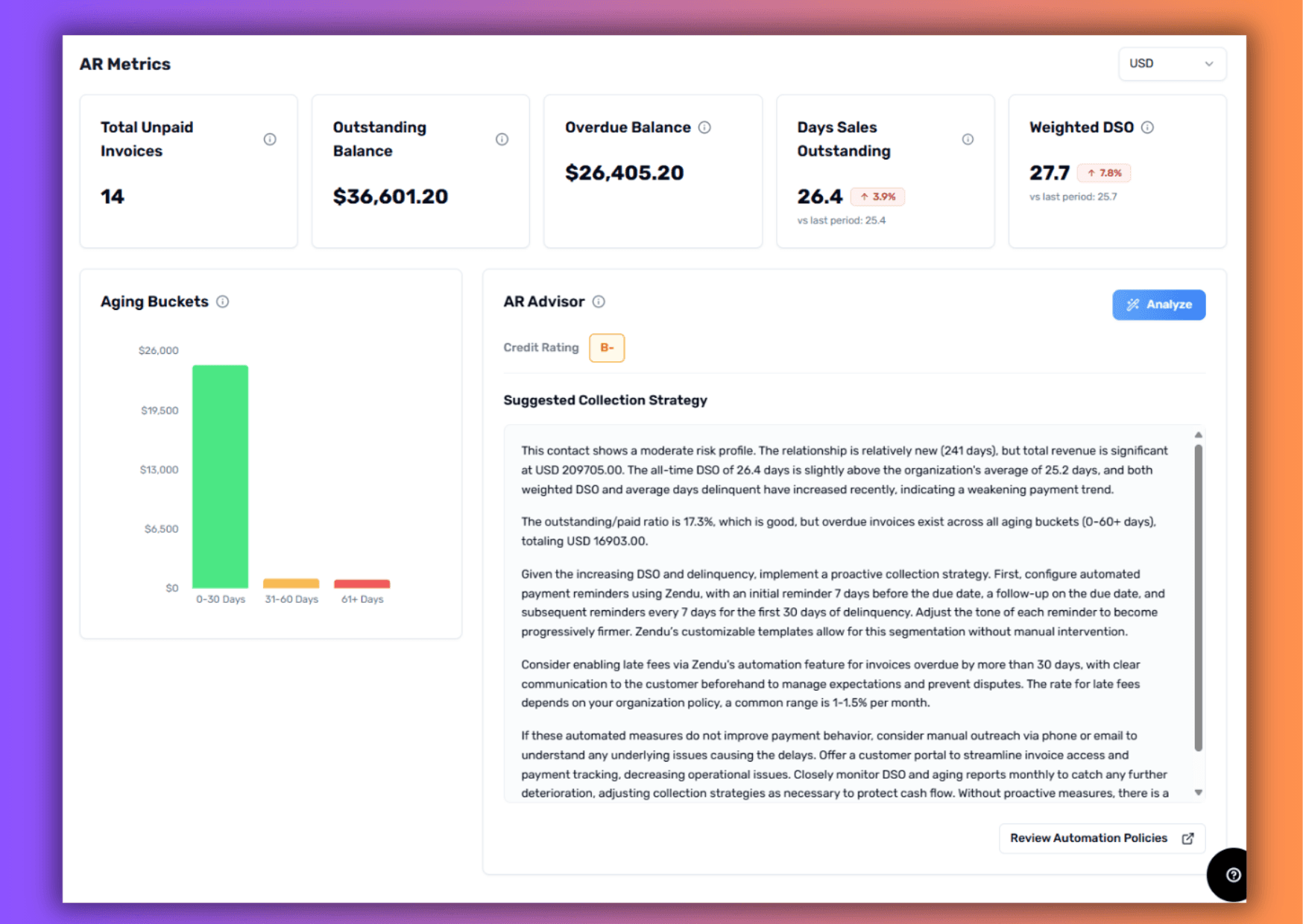Click the collection strategy scrollbar thumb
The height and width of the screenshot is (924, 1303).
point(1198,596)
